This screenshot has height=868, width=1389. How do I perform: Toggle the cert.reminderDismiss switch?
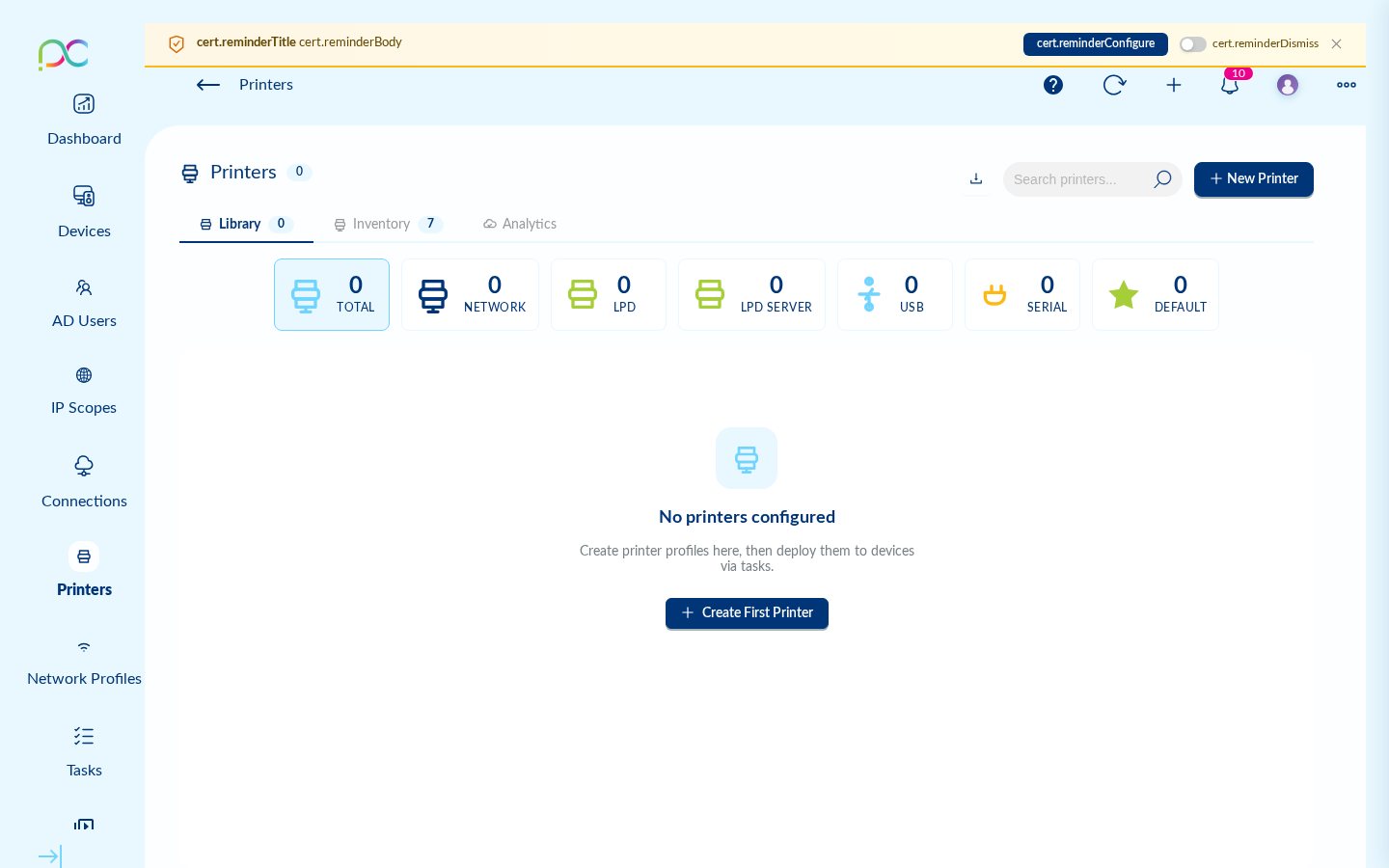point(1193,44)
